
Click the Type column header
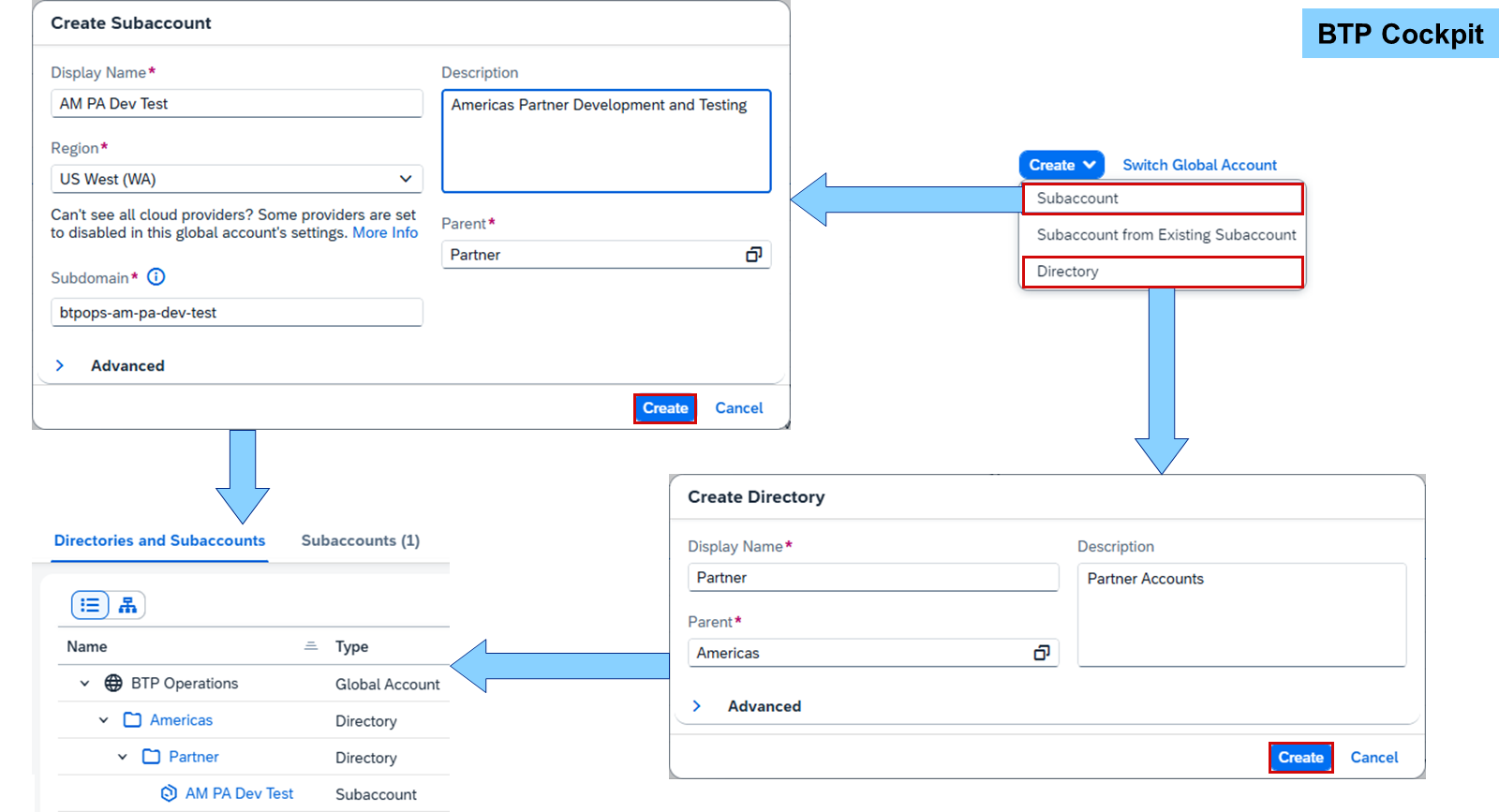point(352,646)
